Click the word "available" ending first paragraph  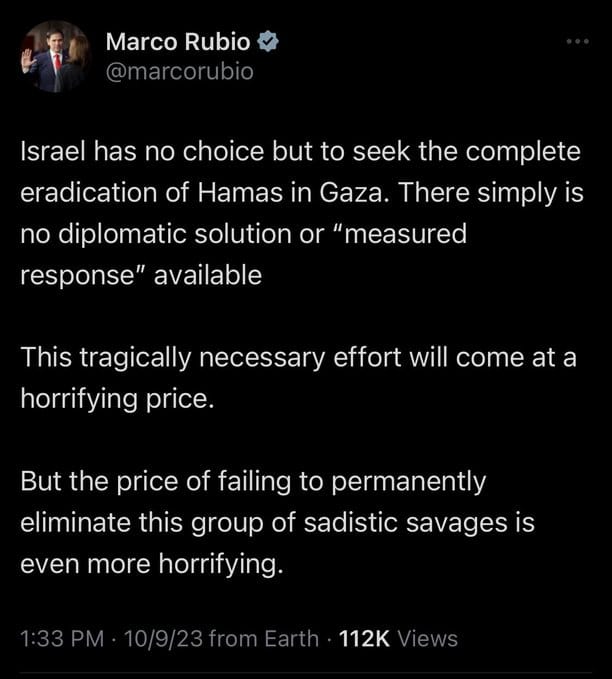coord(209,275)
